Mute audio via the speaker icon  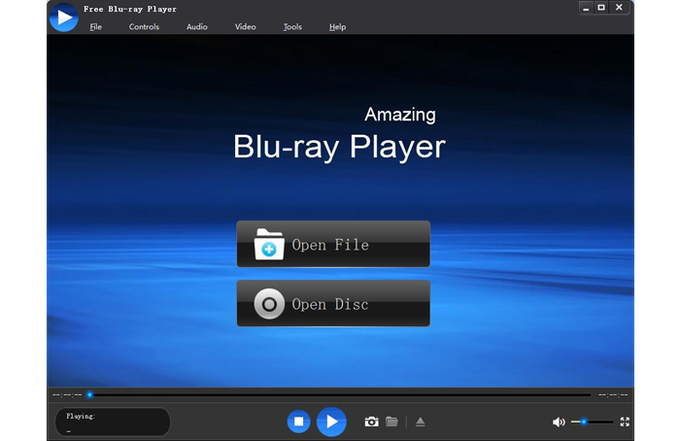pos(559,422)
